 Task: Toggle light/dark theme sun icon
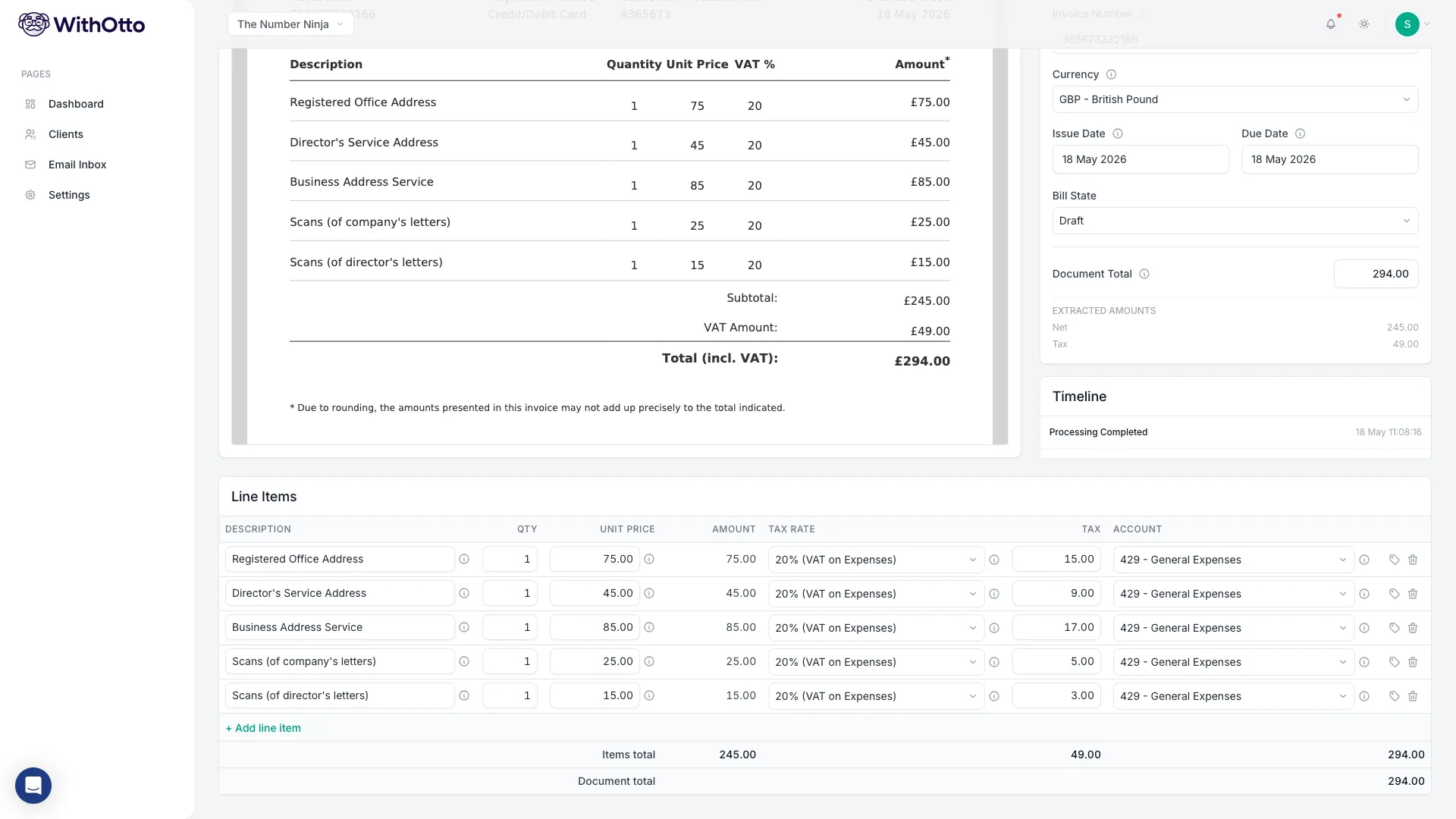pyautogui.click(x=1364, y=24)
